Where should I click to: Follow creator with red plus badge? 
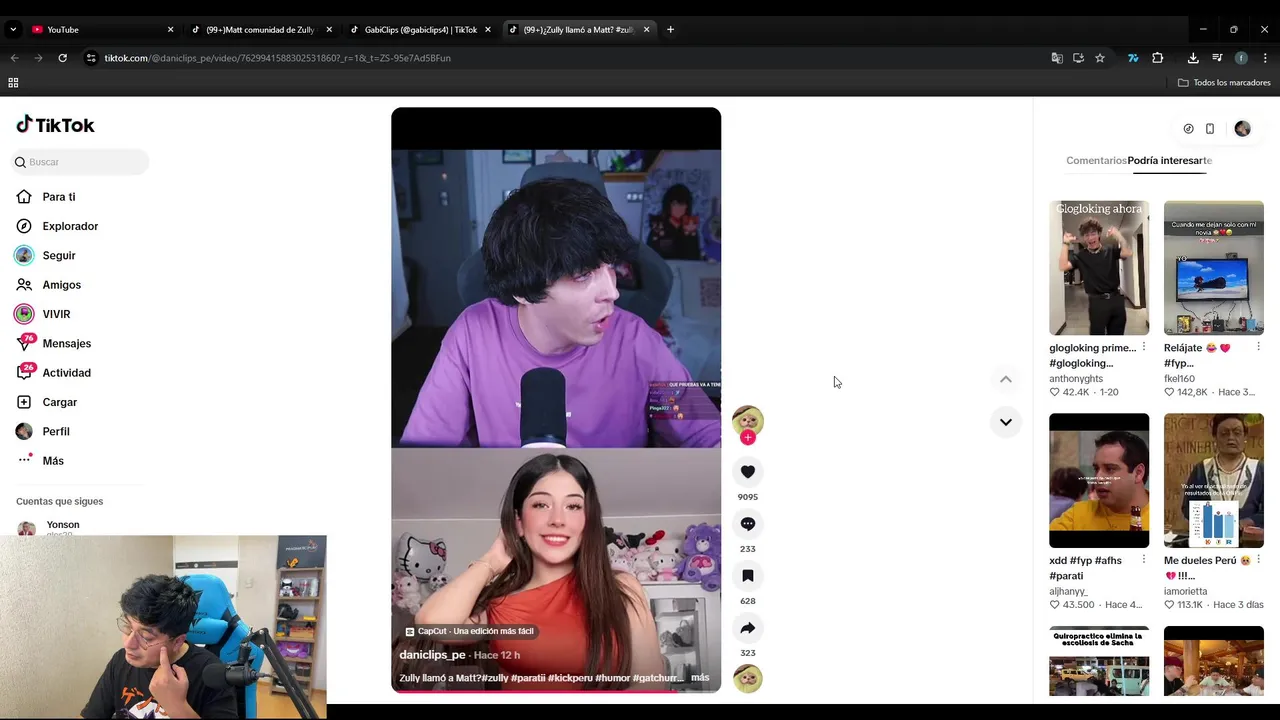coord(748,438)
